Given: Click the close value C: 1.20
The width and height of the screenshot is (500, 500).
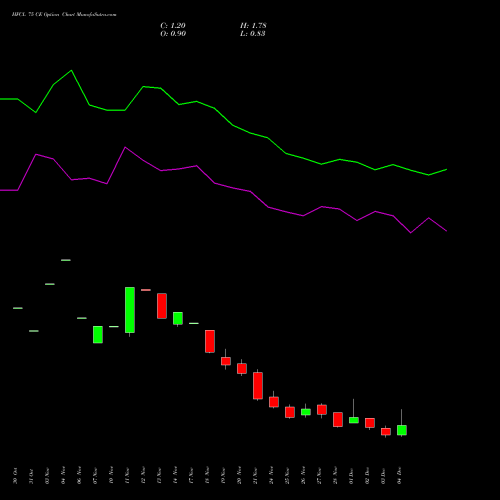Looking at the screenshot, I should [x=173, y=26].
